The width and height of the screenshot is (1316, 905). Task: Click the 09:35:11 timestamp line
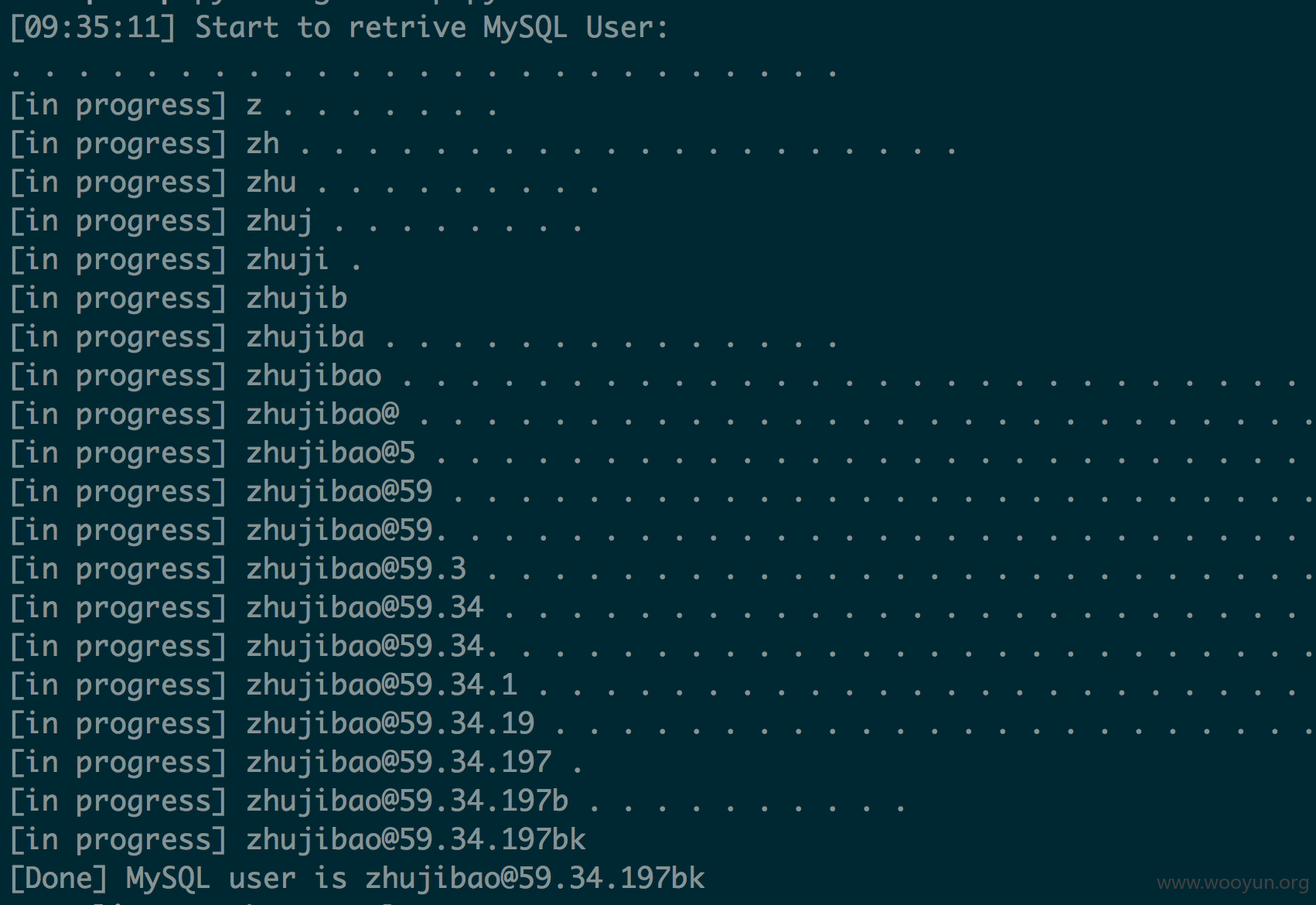[x=339, y=28]
